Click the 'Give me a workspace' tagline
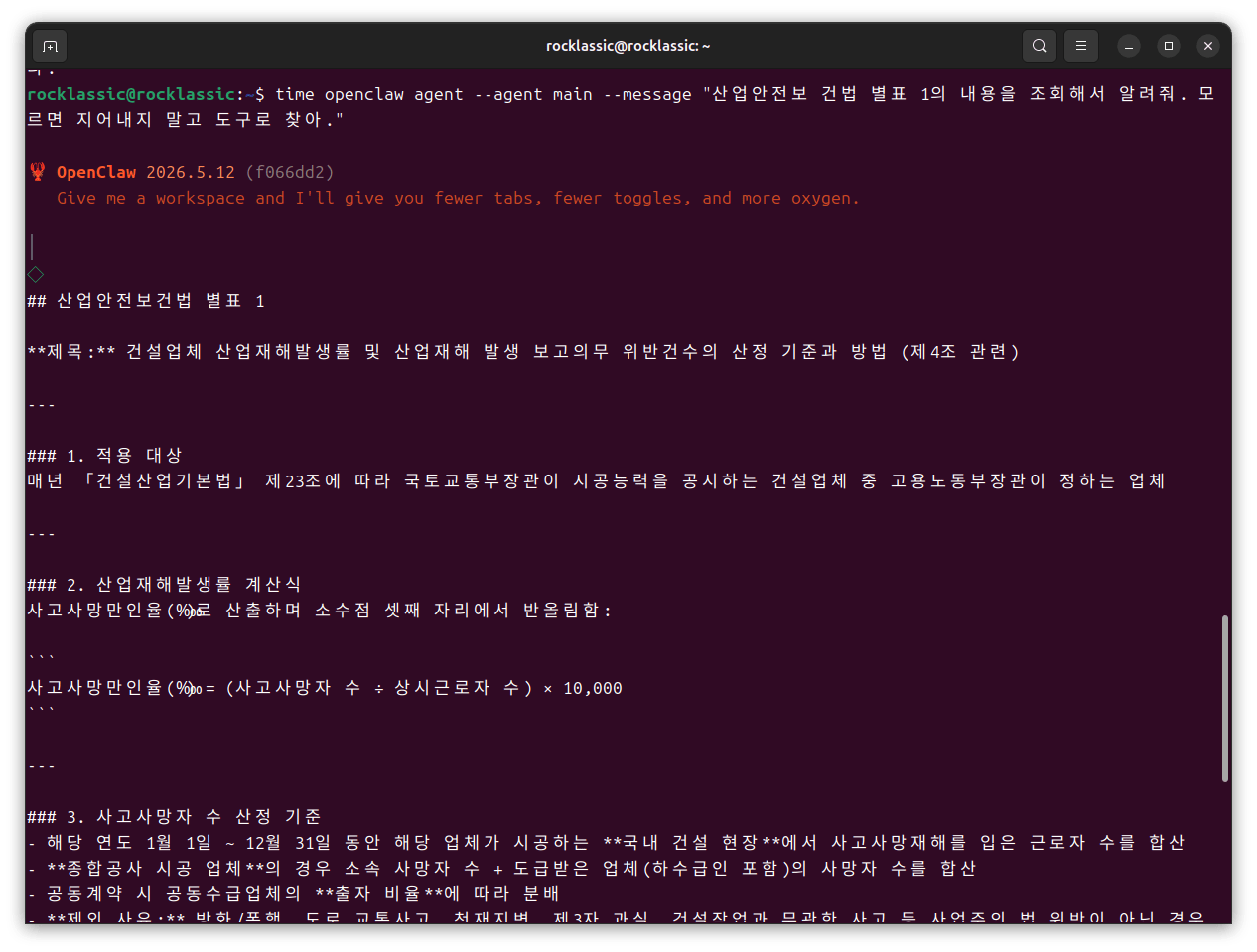This screenshot has width=1257, height=952. click(458, 198)
